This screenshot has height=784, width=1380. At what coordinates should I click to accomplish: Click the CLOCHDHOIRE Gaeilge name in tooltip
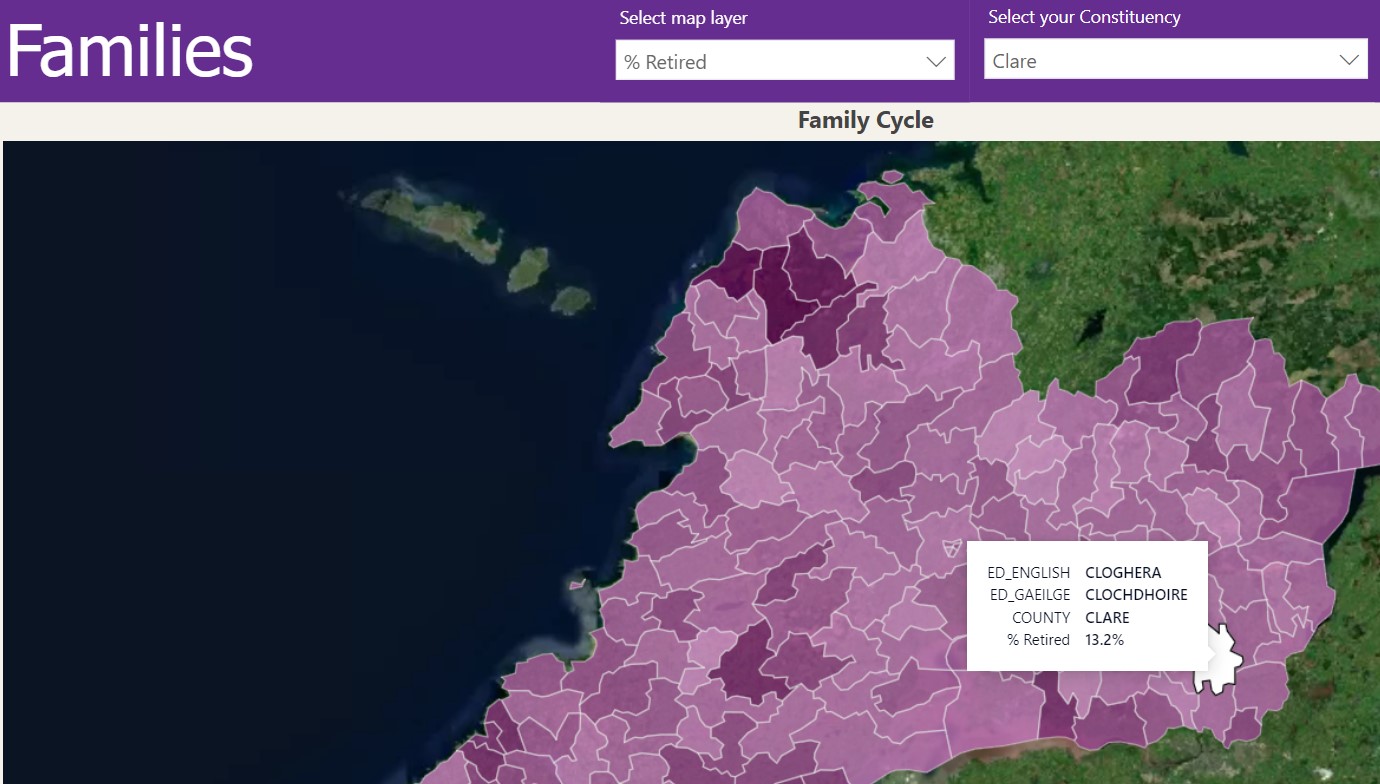point(1136,595)
